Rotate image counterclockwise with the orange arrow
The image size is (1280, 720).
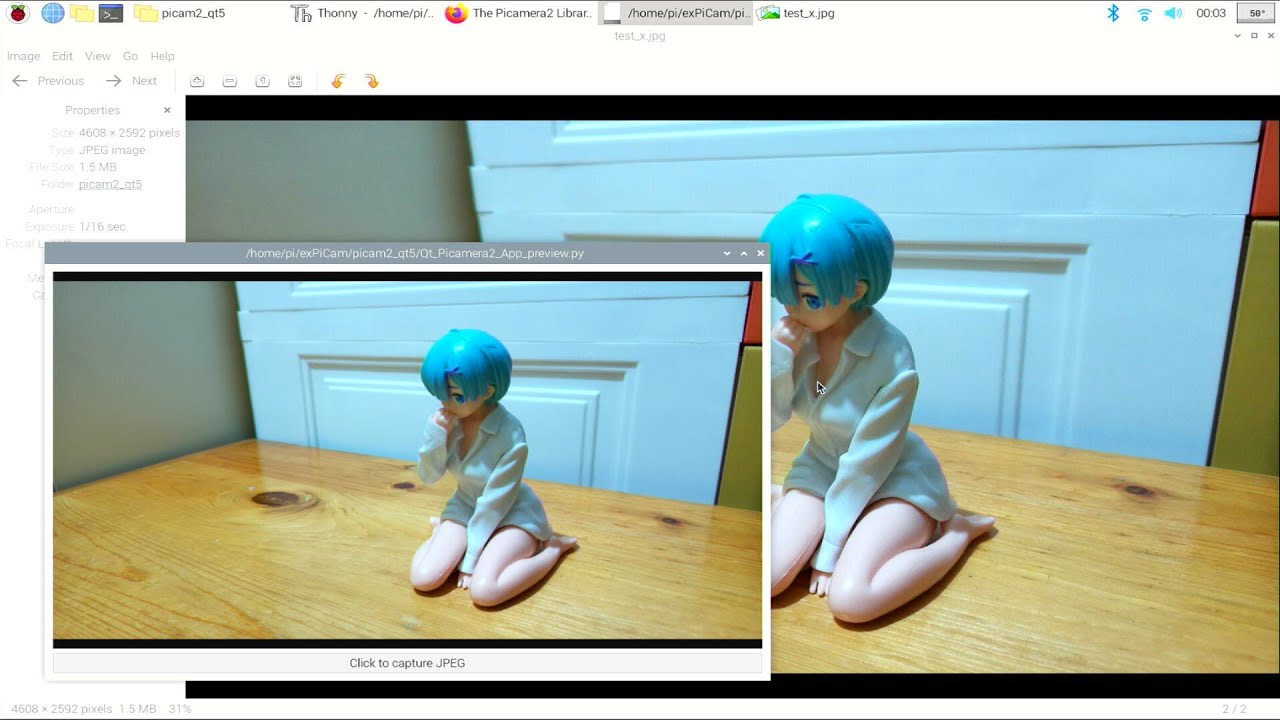338,81
